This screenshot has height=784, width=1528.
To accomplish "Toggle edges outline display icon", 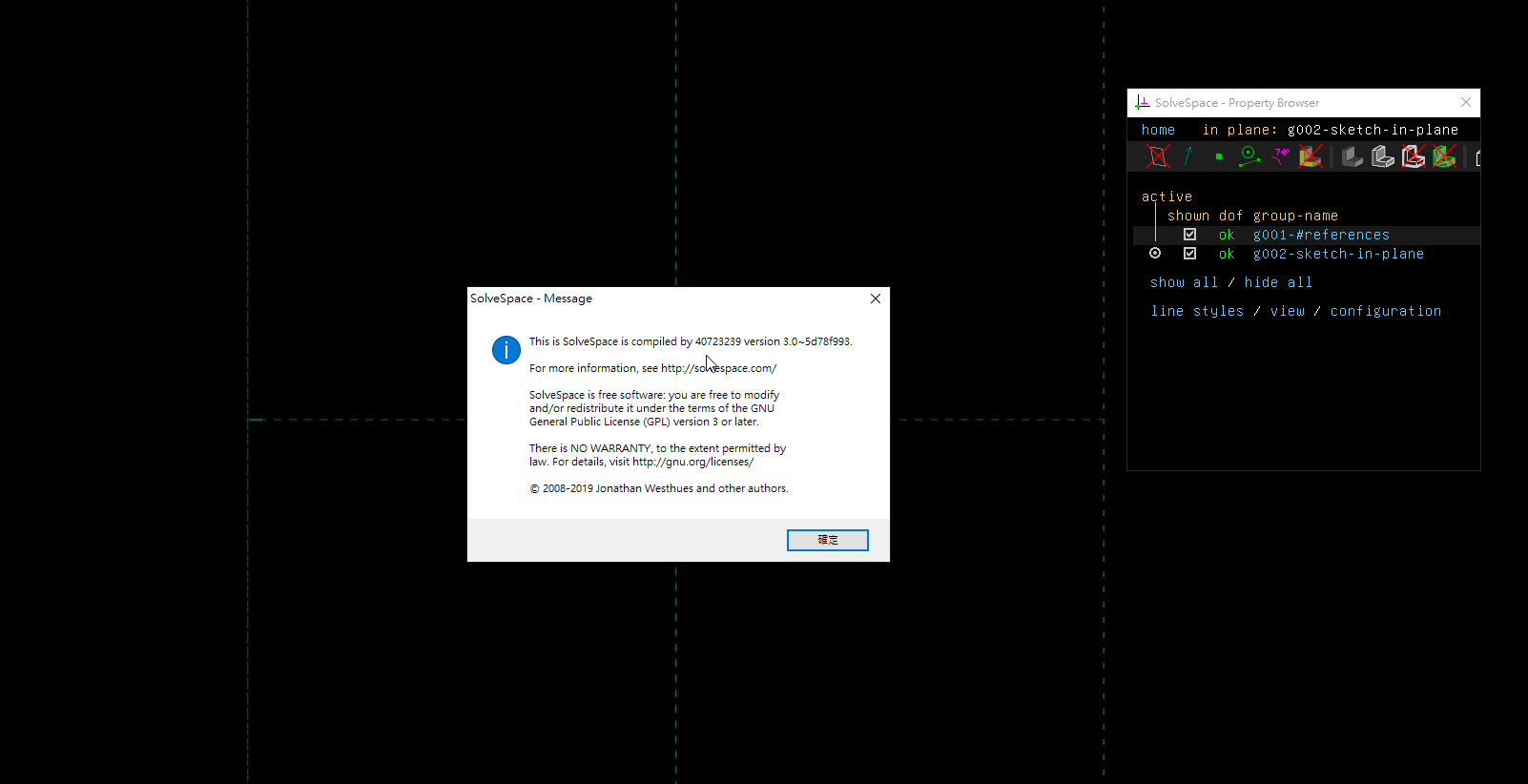I will 1383,156.
